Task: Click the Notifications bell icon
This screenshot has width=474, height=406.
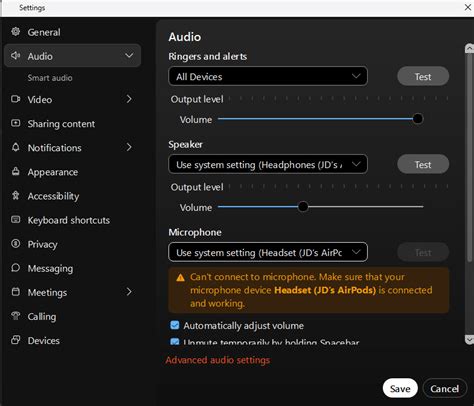Action: pyautogui.click(x=16, y=147)
